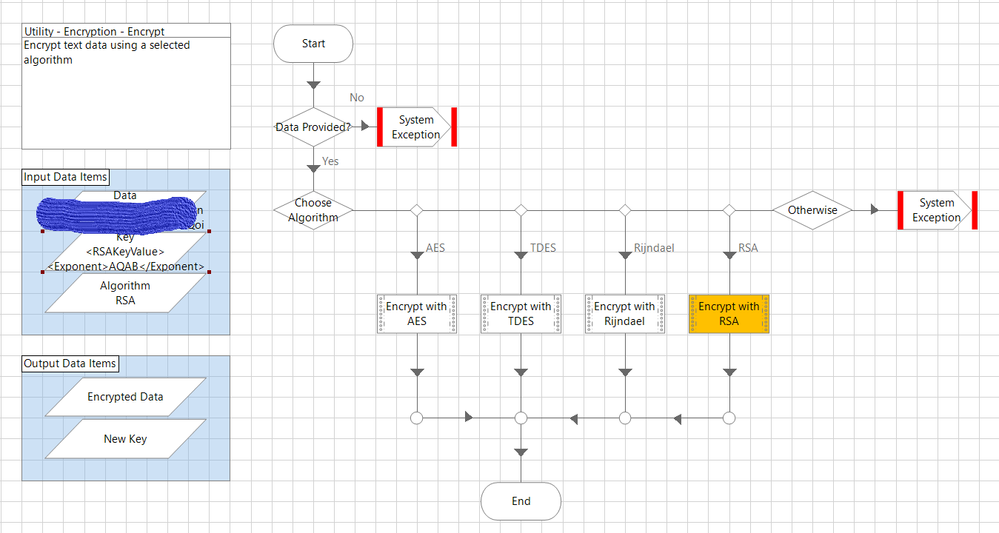Click the TDES choice node diamond
Screen dimensions: 999x533
tap(521, 210)
